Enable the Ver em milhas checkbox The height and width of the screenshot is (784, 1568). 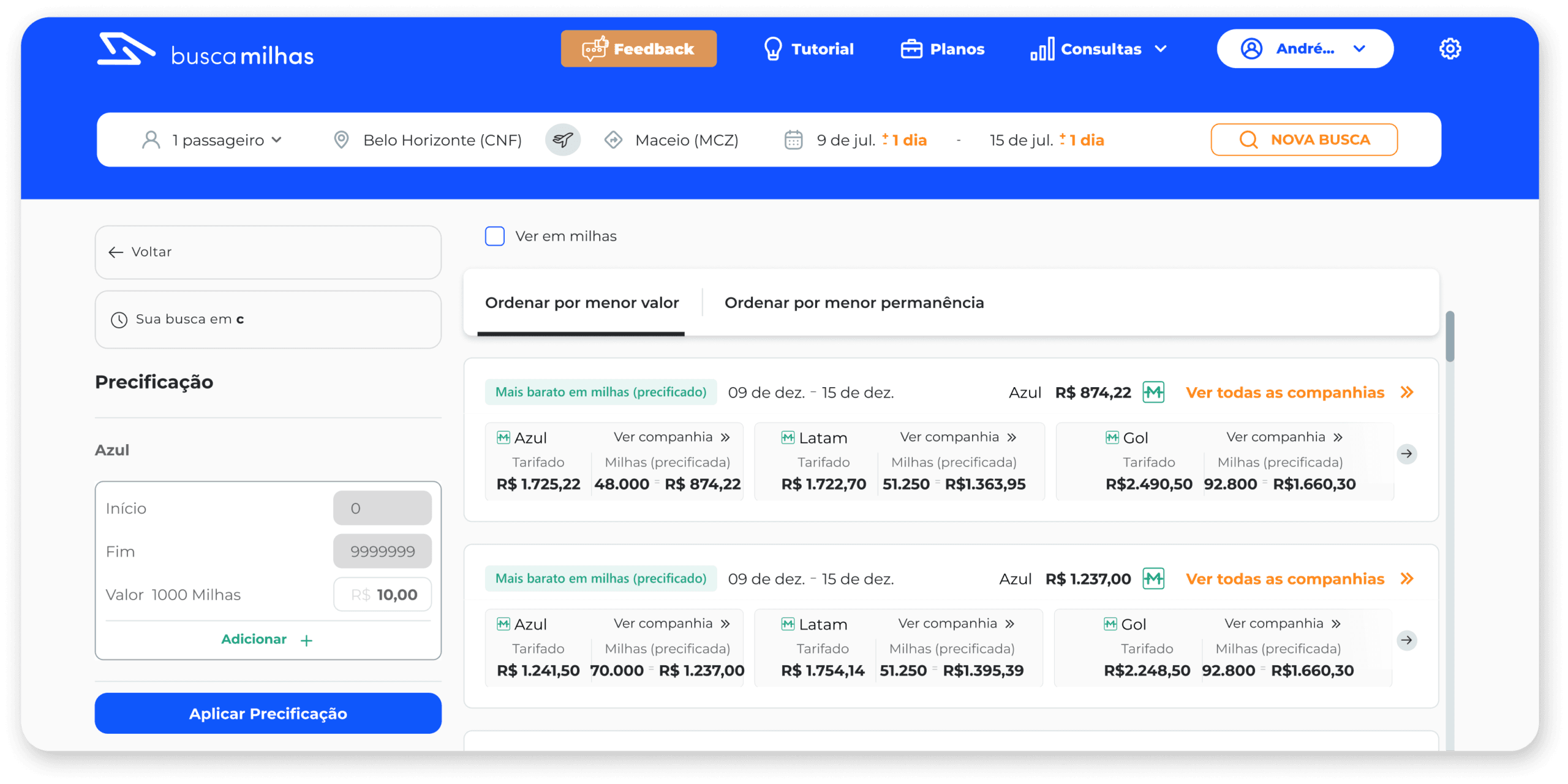[x=494, y=236]
